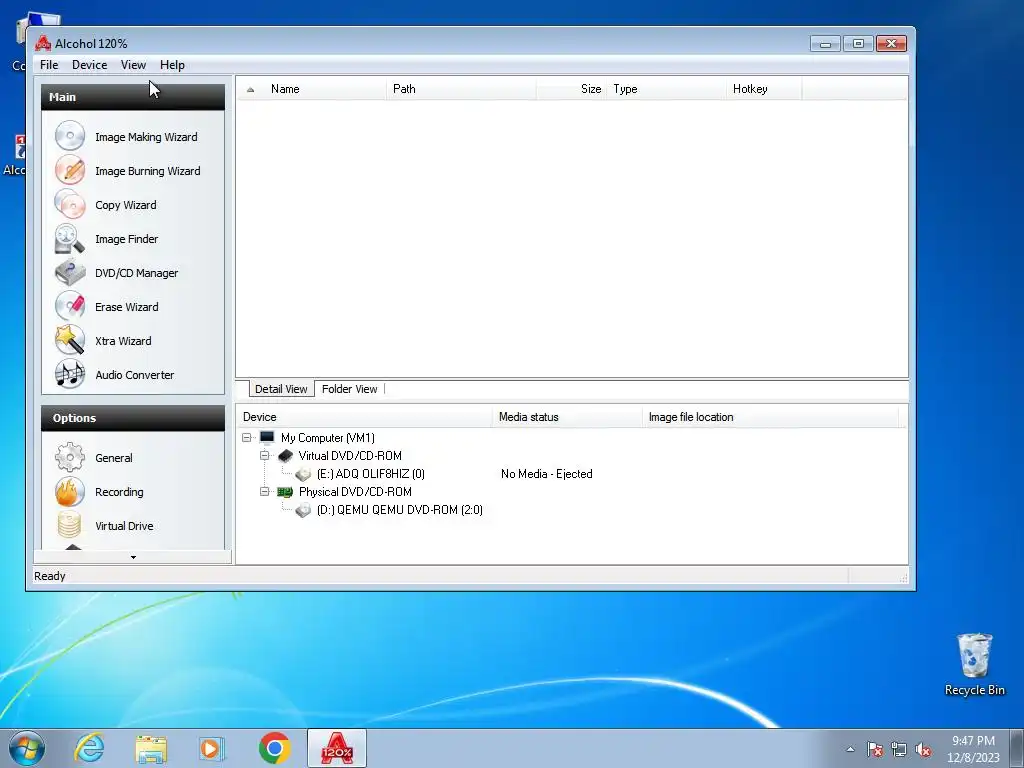Click the Alcohol 120% title bar logo
Image resolution: width=1024 pixels, height=768 pixels.
tap(43, 43)
